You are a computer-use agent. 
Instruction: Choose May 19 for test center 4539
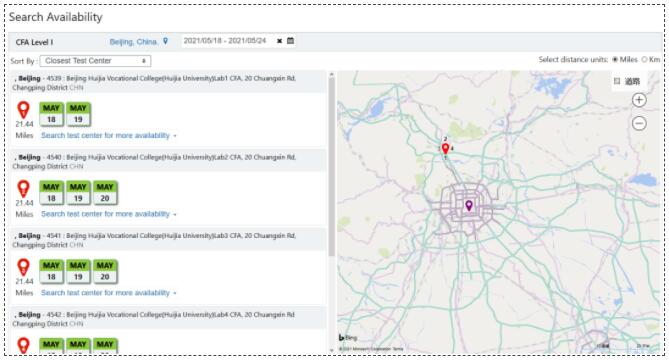click(x=78, y=114)
